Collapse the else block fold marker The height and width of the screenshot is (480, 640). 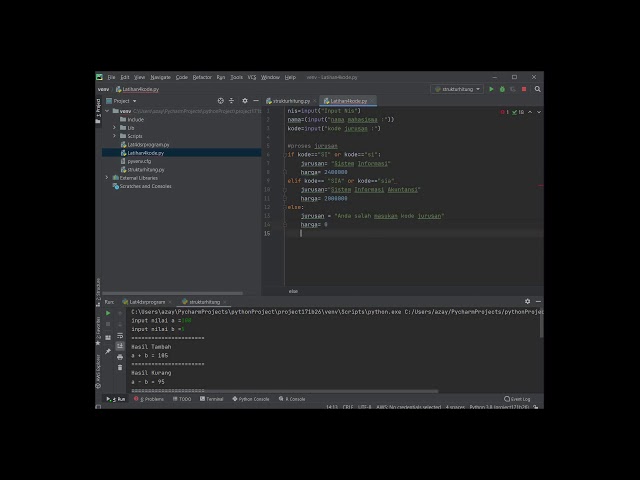click(284, 207)
